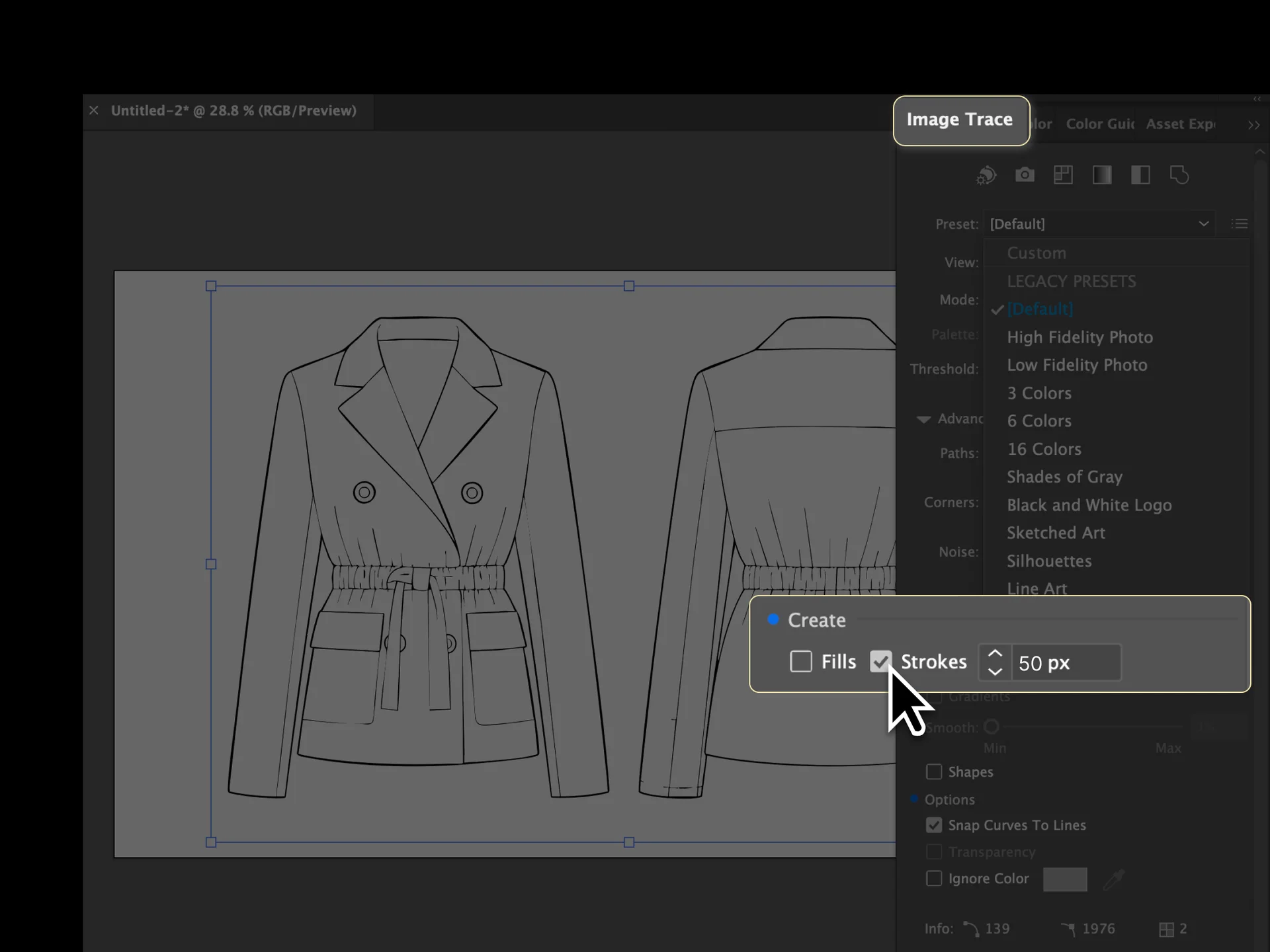The image size is (1270, 952).
Task: Choose Black and White Logo preset
Action: (x=1089, y=505)
